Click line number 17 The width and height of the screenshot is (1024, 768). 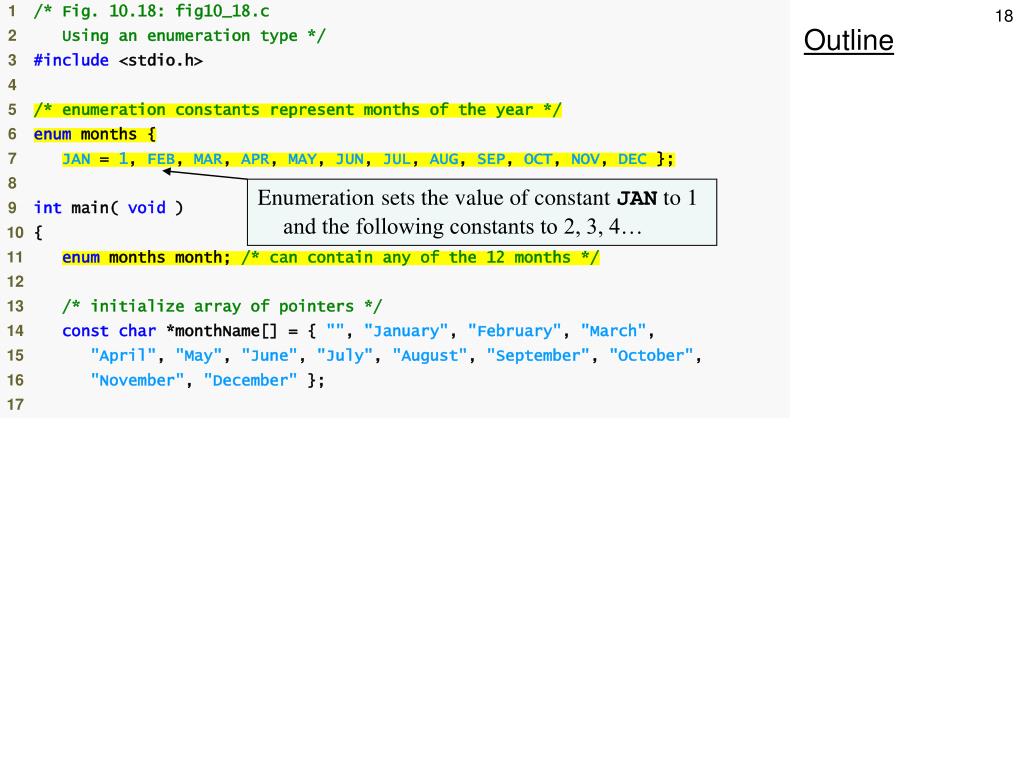15,405
